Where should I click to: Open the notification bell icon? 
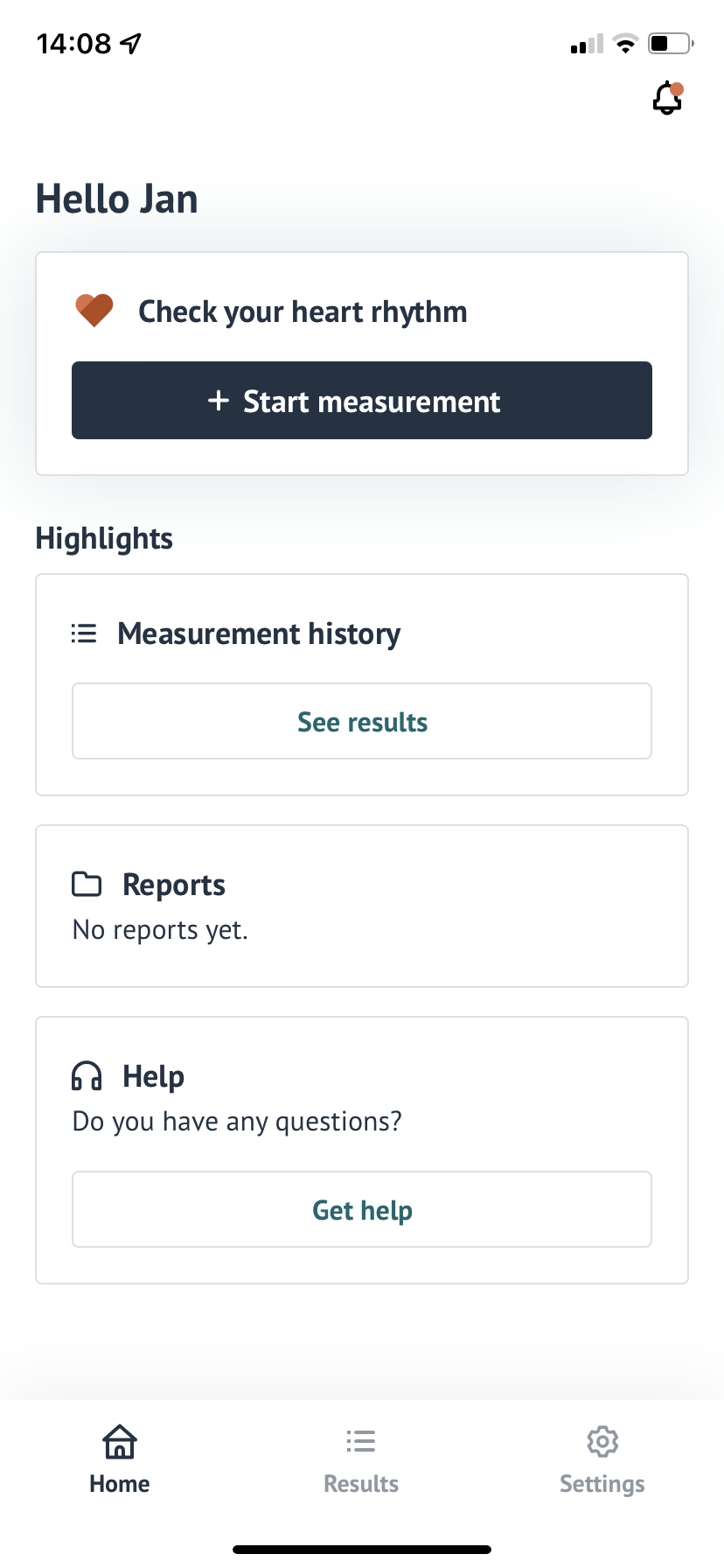pyautogui.click(x=668, y=98)
